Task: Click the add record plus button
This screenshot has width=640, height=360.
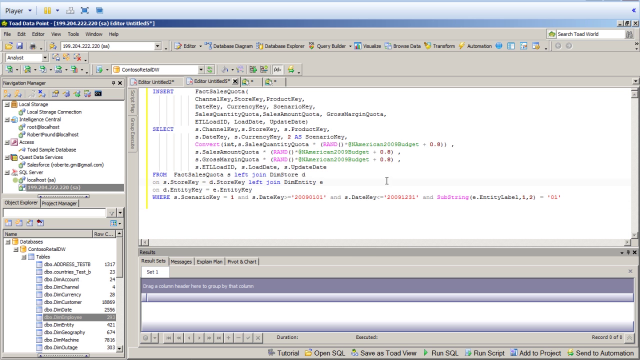Action: click(229, 338)
